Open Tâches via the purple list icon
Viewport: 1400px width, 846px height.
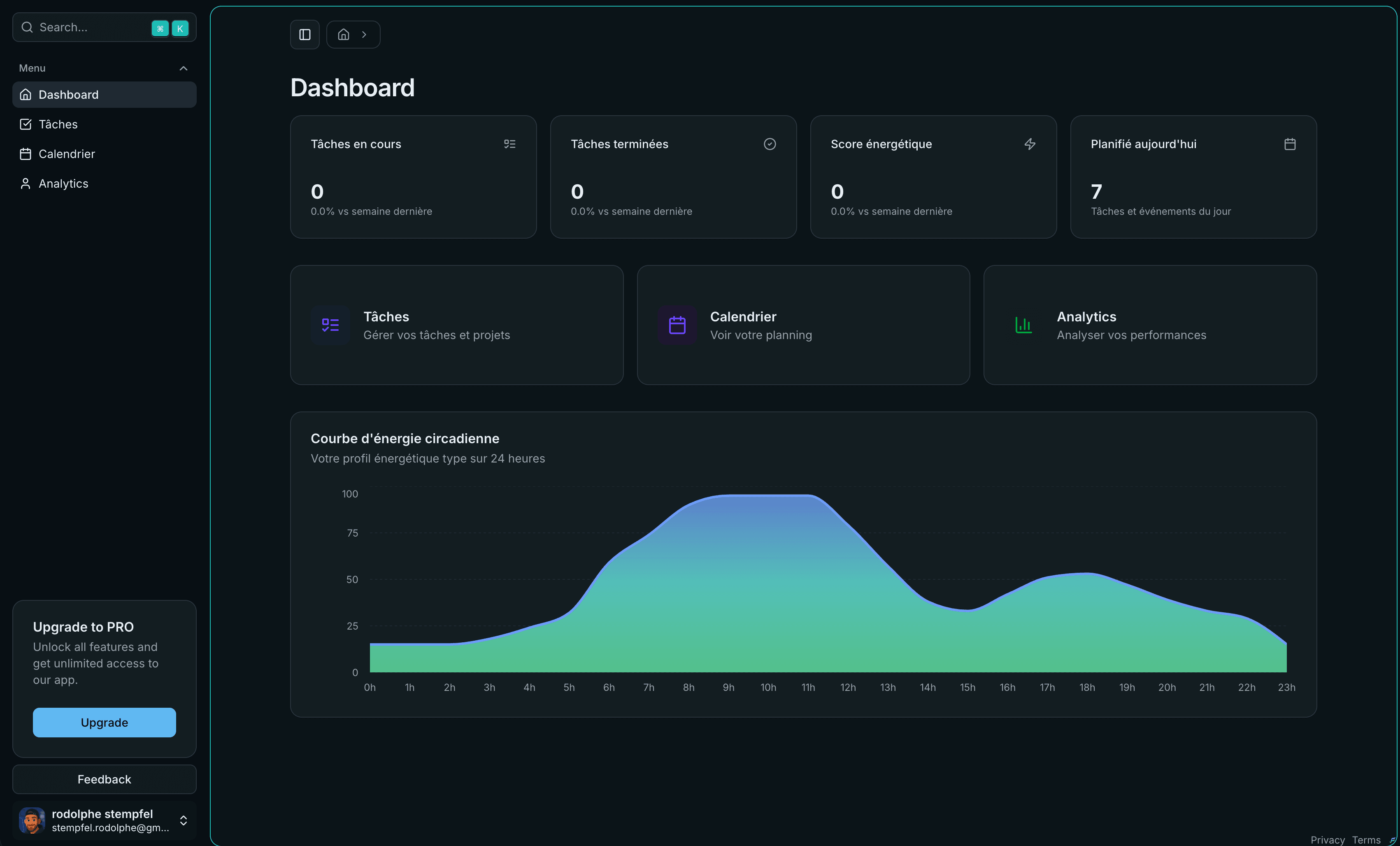(x=330, y=324)
